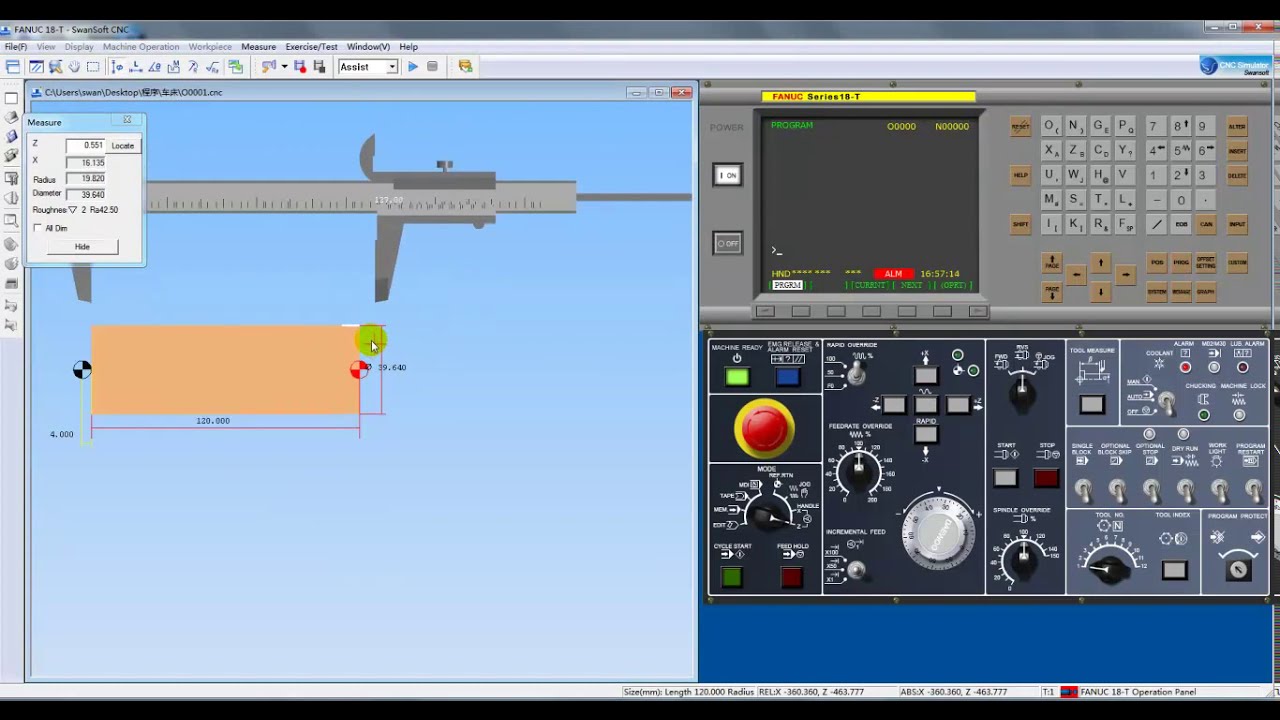
Task: Click the spindle STOP red button
Action: pos(1046,478)
